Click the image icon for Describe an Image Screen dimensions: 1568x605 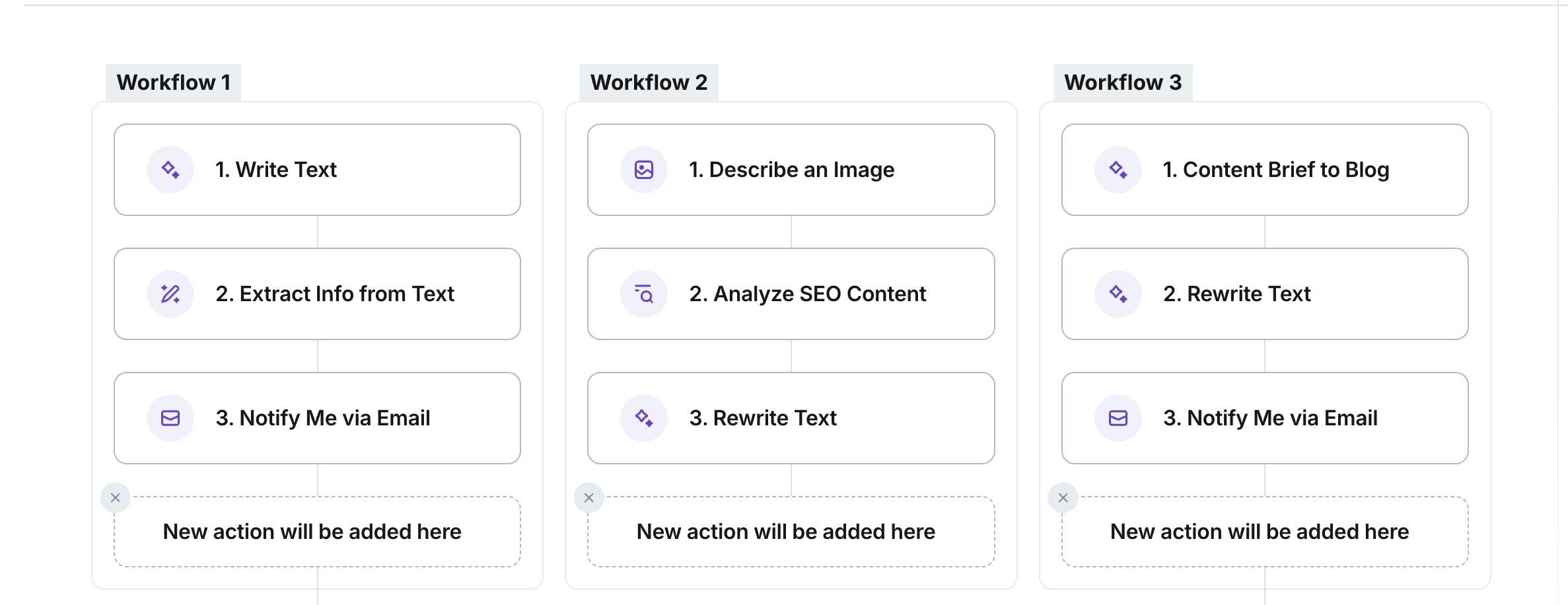click(x=644, y=170)
